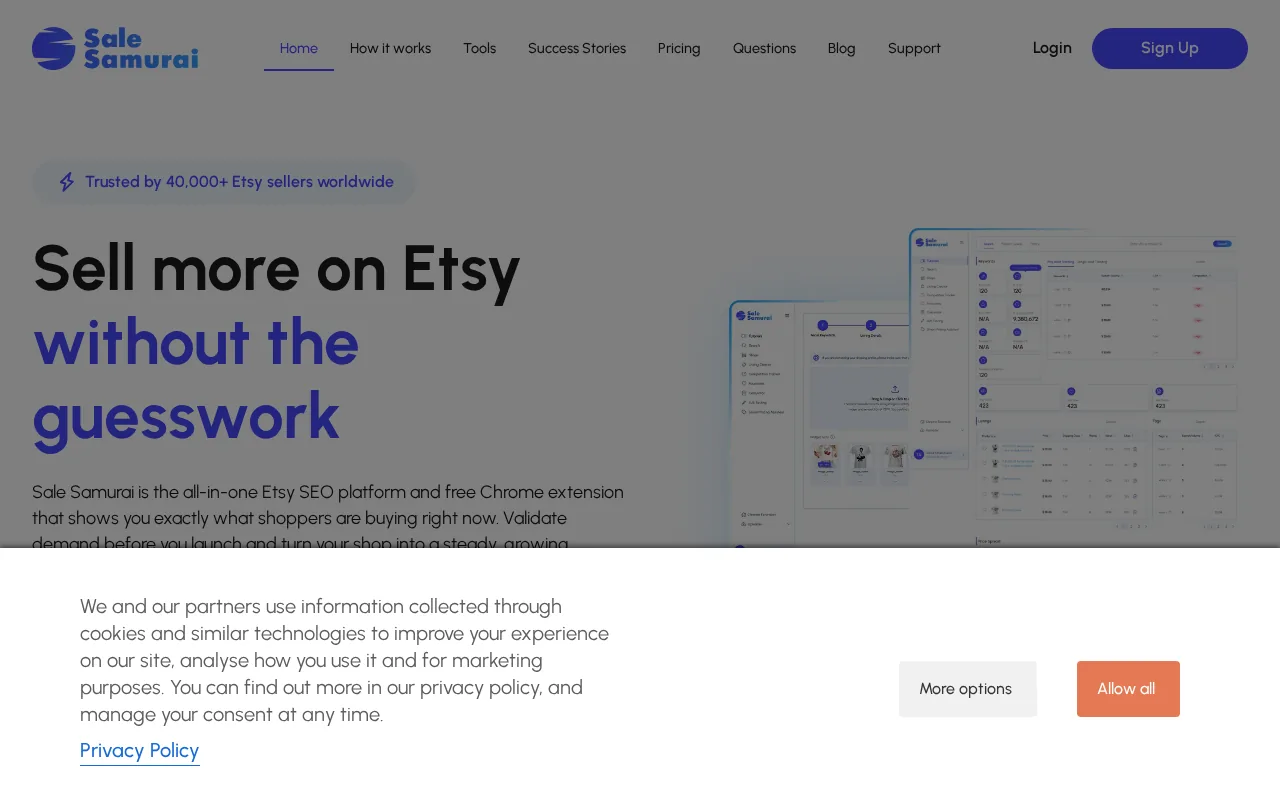1280x800 pixels.
Task: Open the Blog link in navigation
Action: tap(842, 48)
